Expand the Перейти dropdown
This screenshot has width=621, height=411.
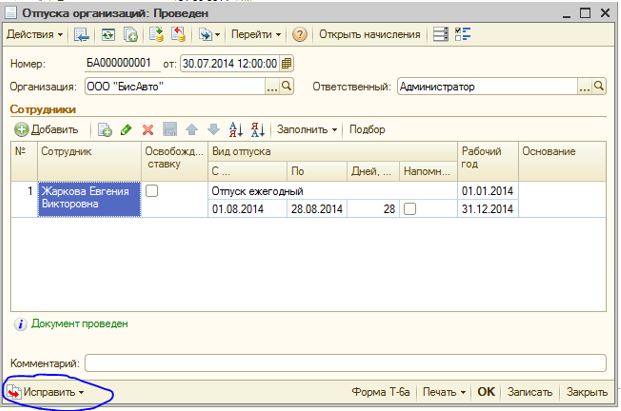coord(256,35)
